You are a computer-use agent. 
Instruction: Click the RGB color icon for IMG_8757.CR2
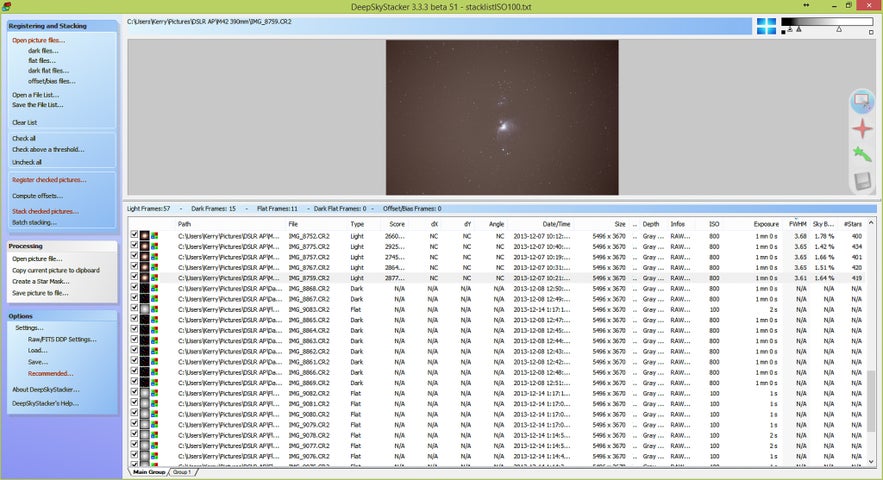point(154,257)
